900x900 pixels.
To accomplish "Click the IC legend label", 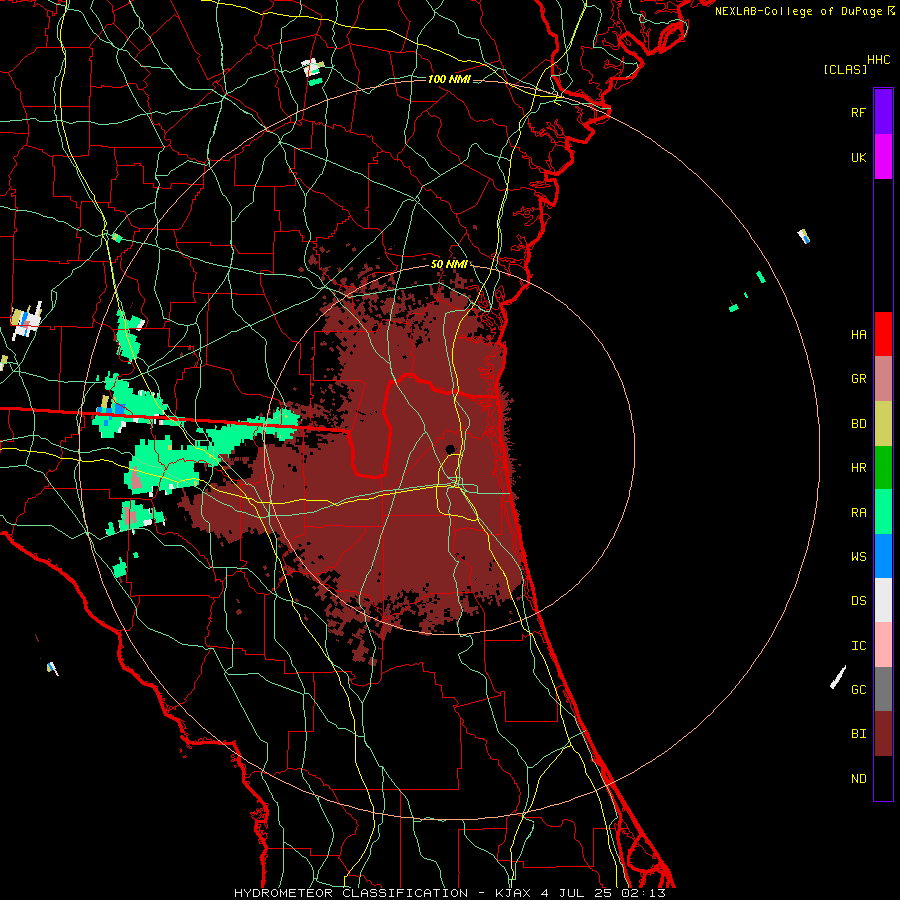I will (858, 646).
